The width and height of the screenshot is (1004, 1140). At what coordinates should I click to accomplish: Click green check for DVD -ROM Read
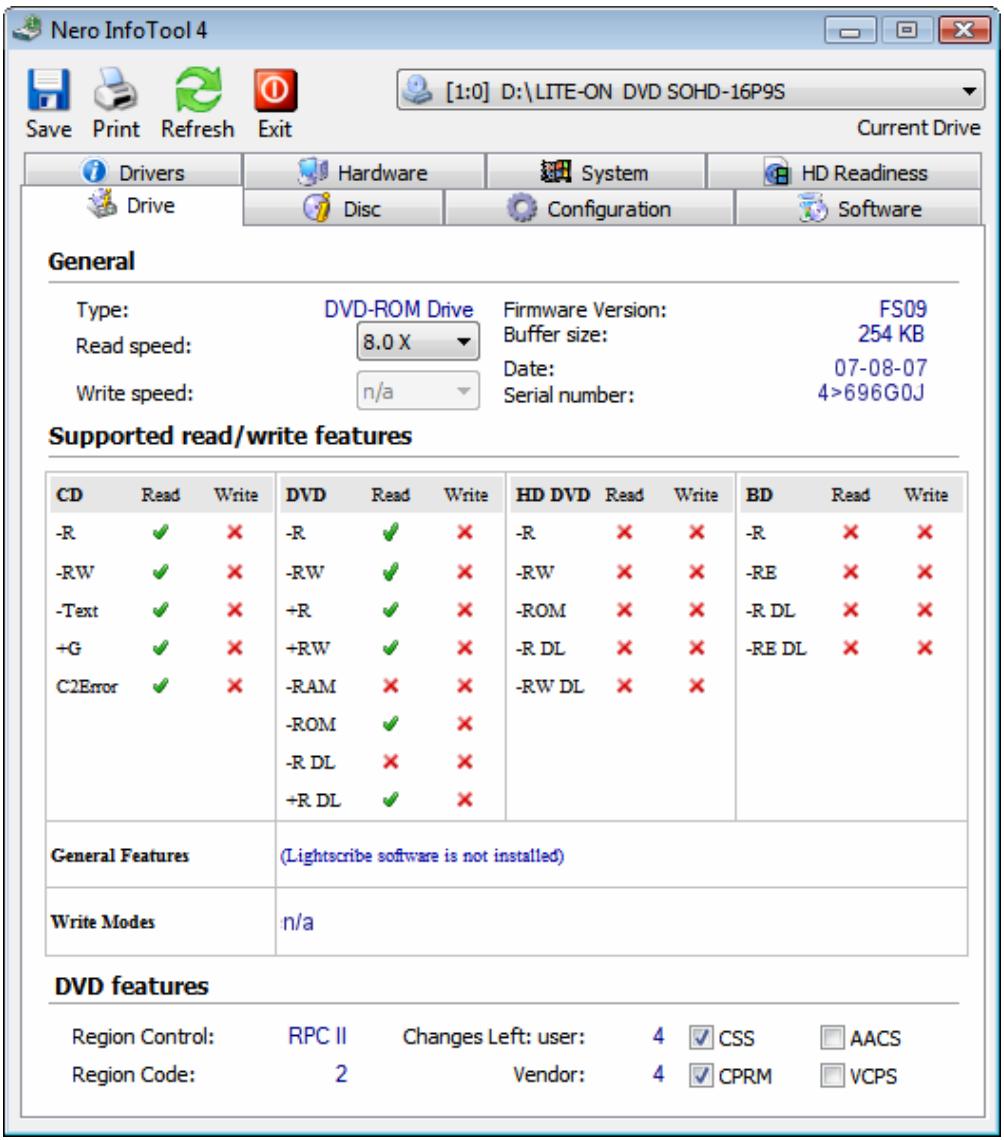tap(390, 723)
